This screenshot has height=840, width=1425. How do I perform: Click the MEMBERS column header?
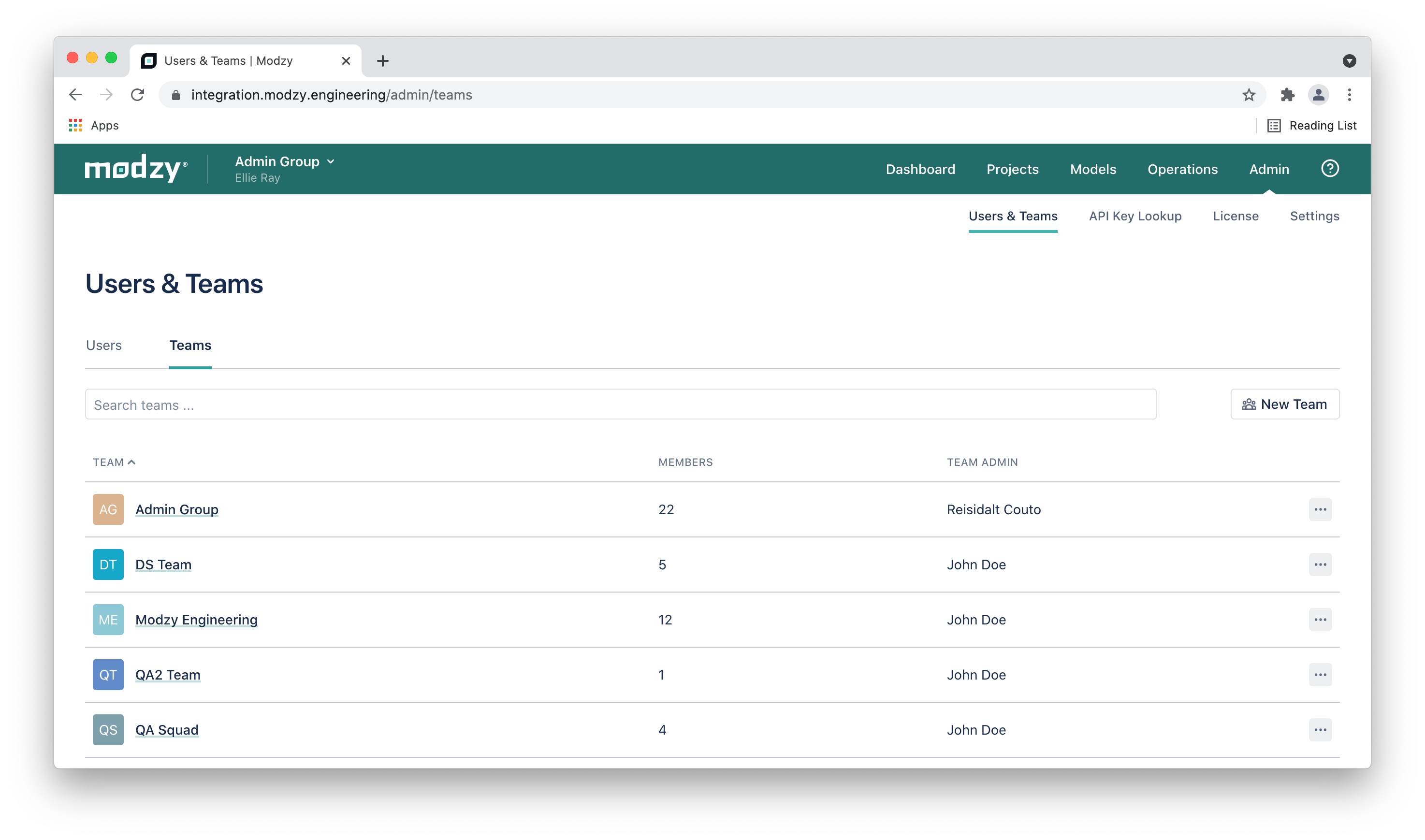tap(685, 462)
